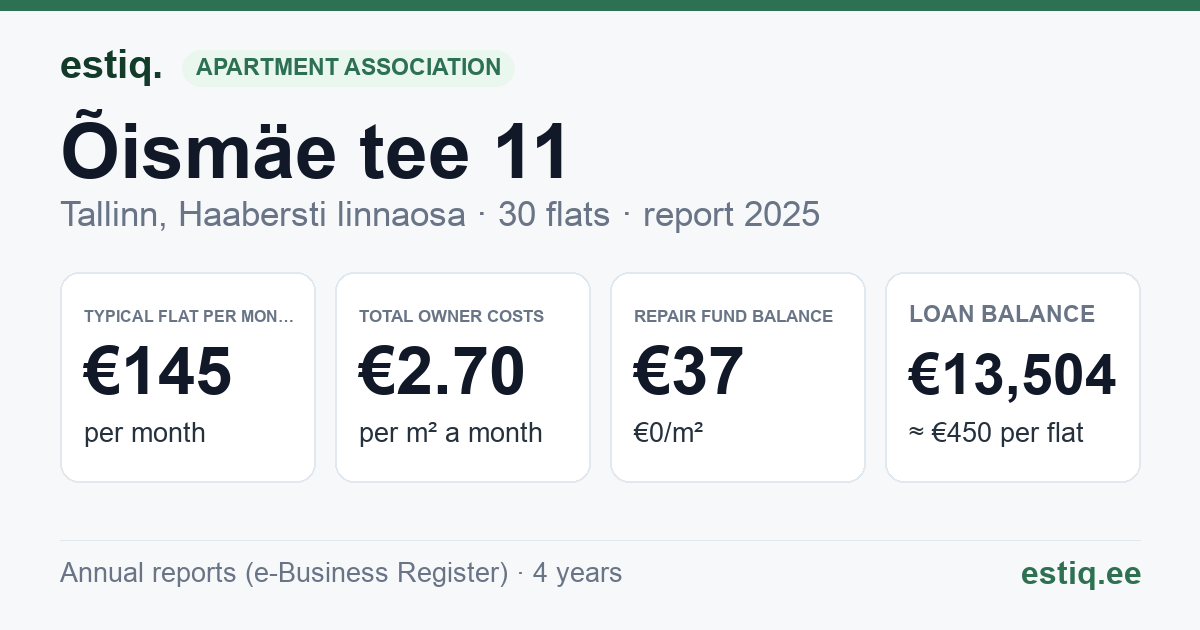1200x630 pixels.
Task: Click the 'per m² a month' caption
Action: pos(451,433)
